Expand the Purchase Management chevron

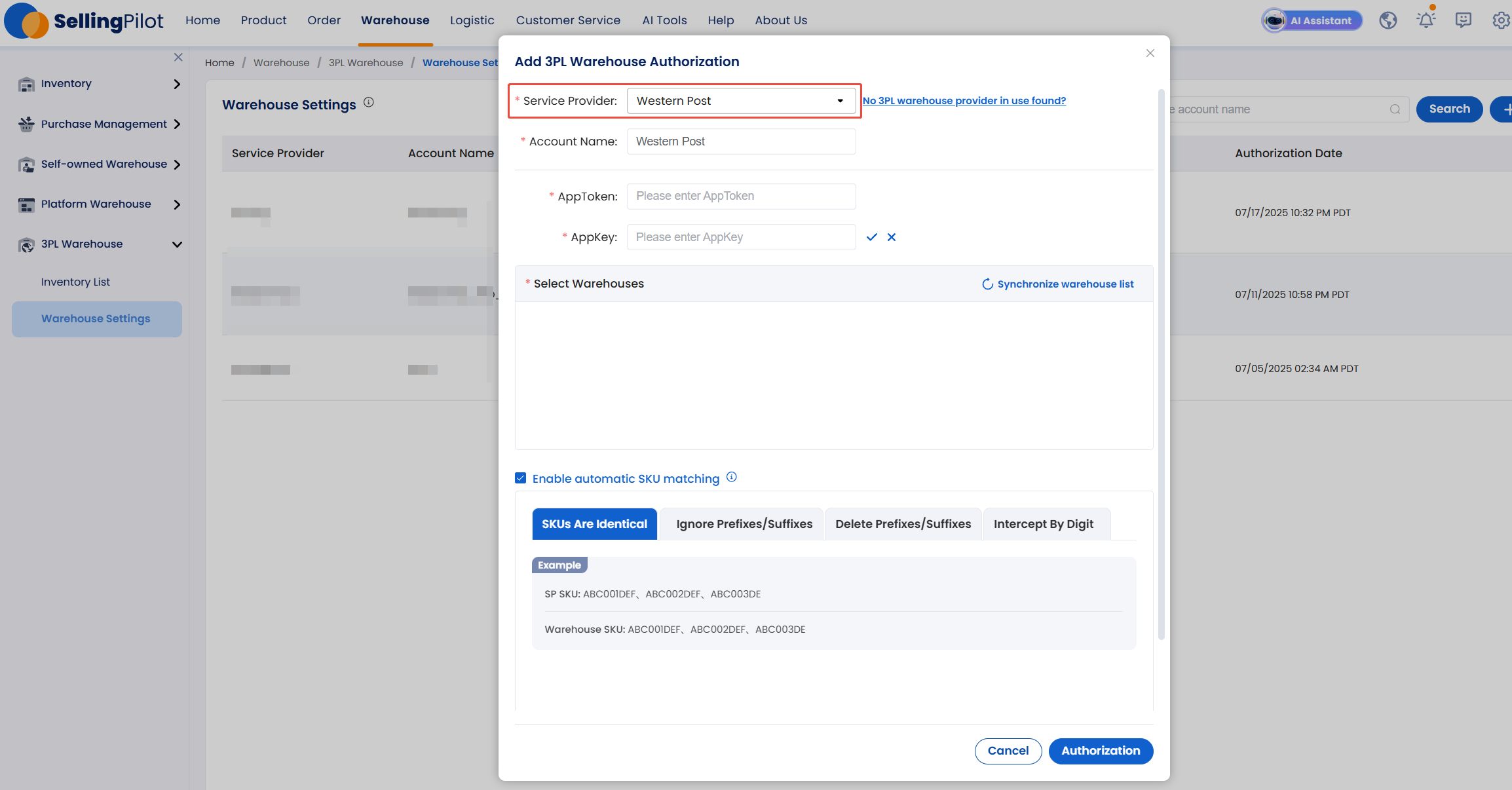click(177, 124)
